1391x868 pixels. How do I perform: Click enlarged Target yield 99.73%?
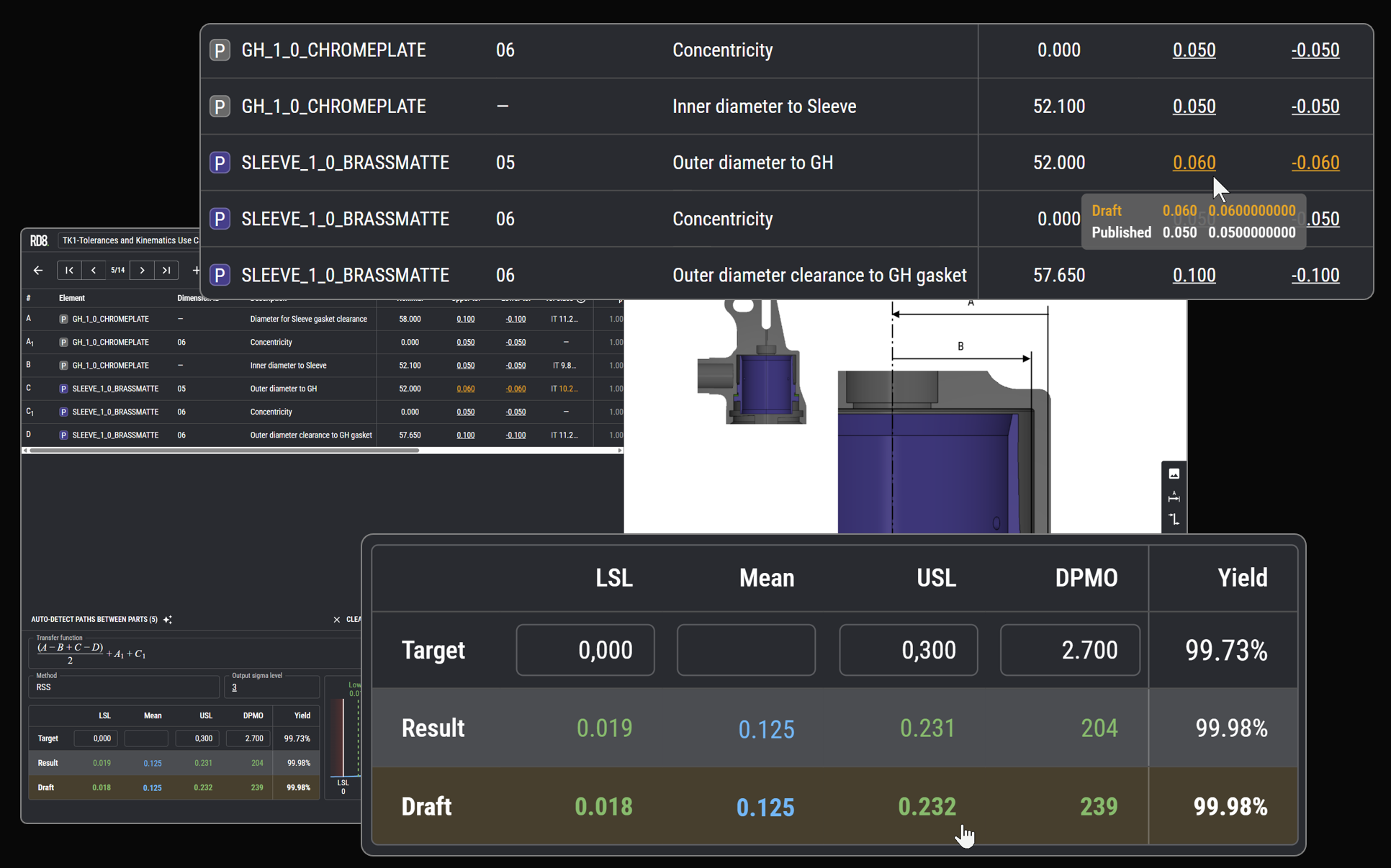[x=1226, y=651]
